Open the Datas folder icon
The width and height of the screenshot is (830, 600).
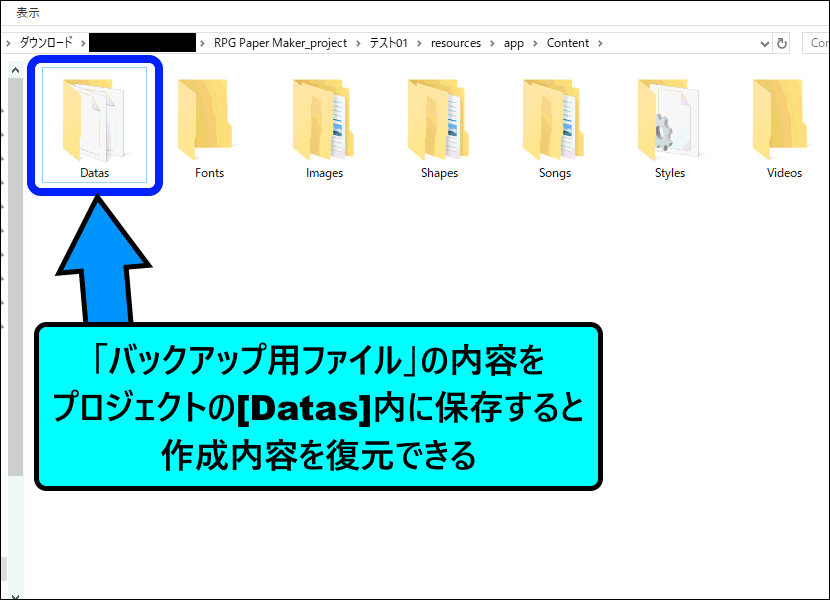click(94, 122)
